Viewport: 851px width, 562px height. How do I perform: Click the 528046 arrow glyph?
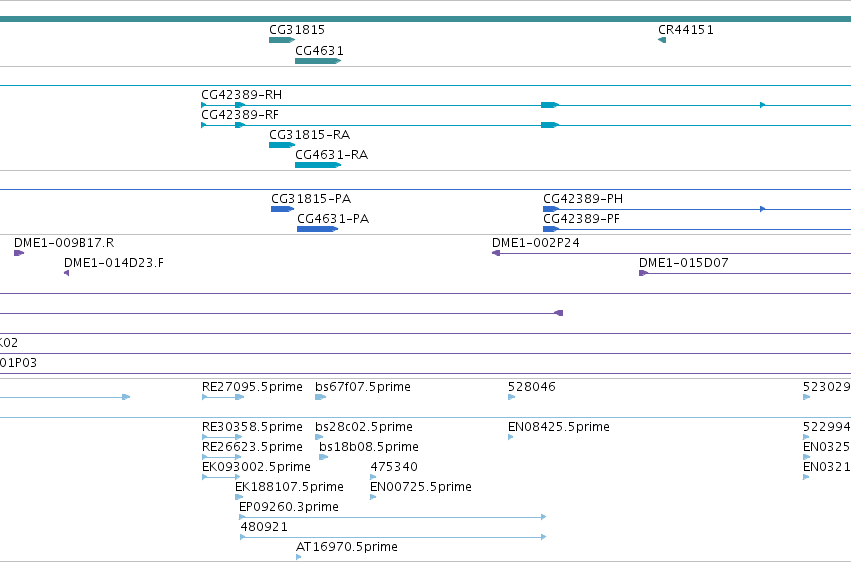tap(511, 398)
